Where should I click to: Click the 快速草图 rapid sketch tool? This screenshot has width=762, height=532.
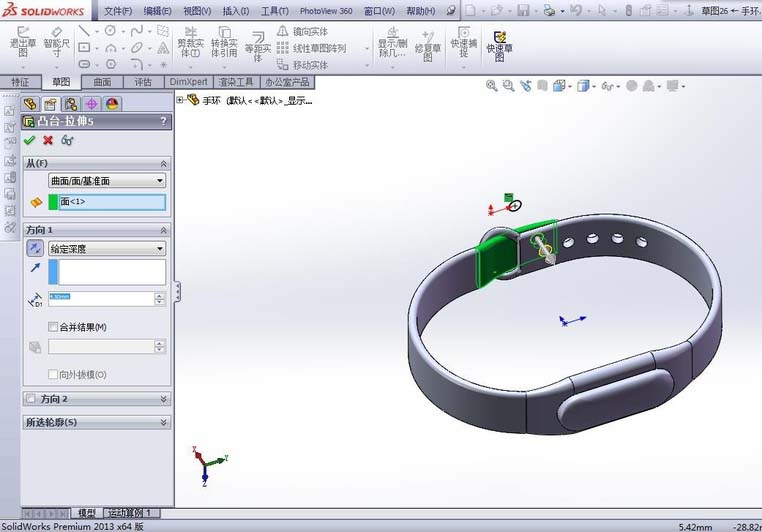(x=497, y=44)
